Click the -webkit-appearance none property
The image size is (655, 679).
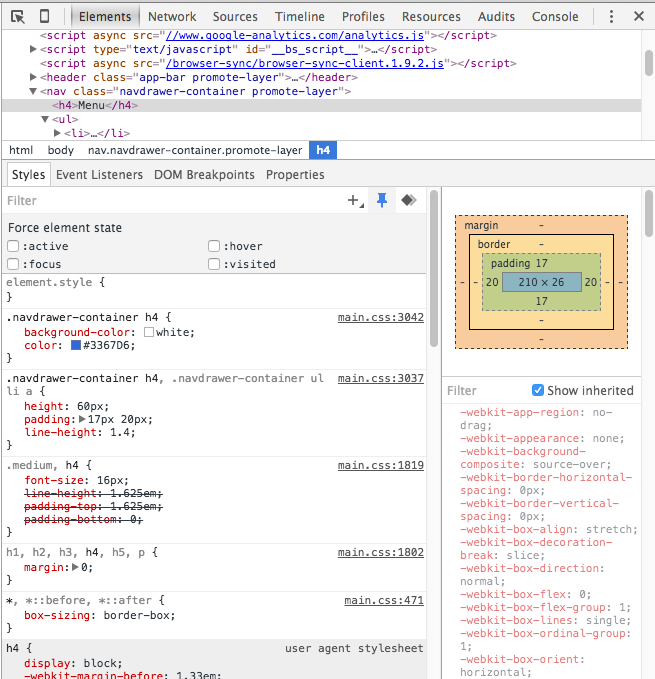[542, 438]
